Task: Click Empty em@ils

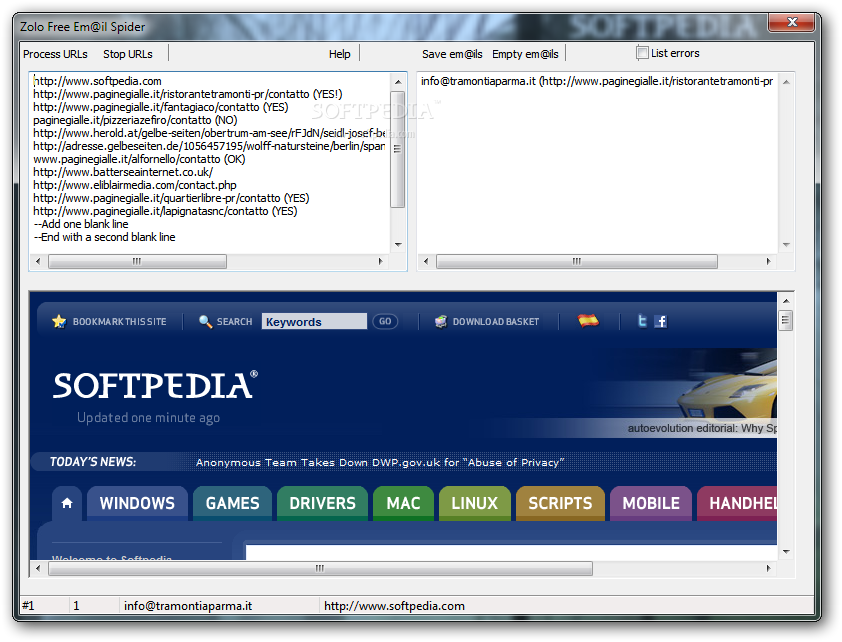Action: tap(525, 54)
